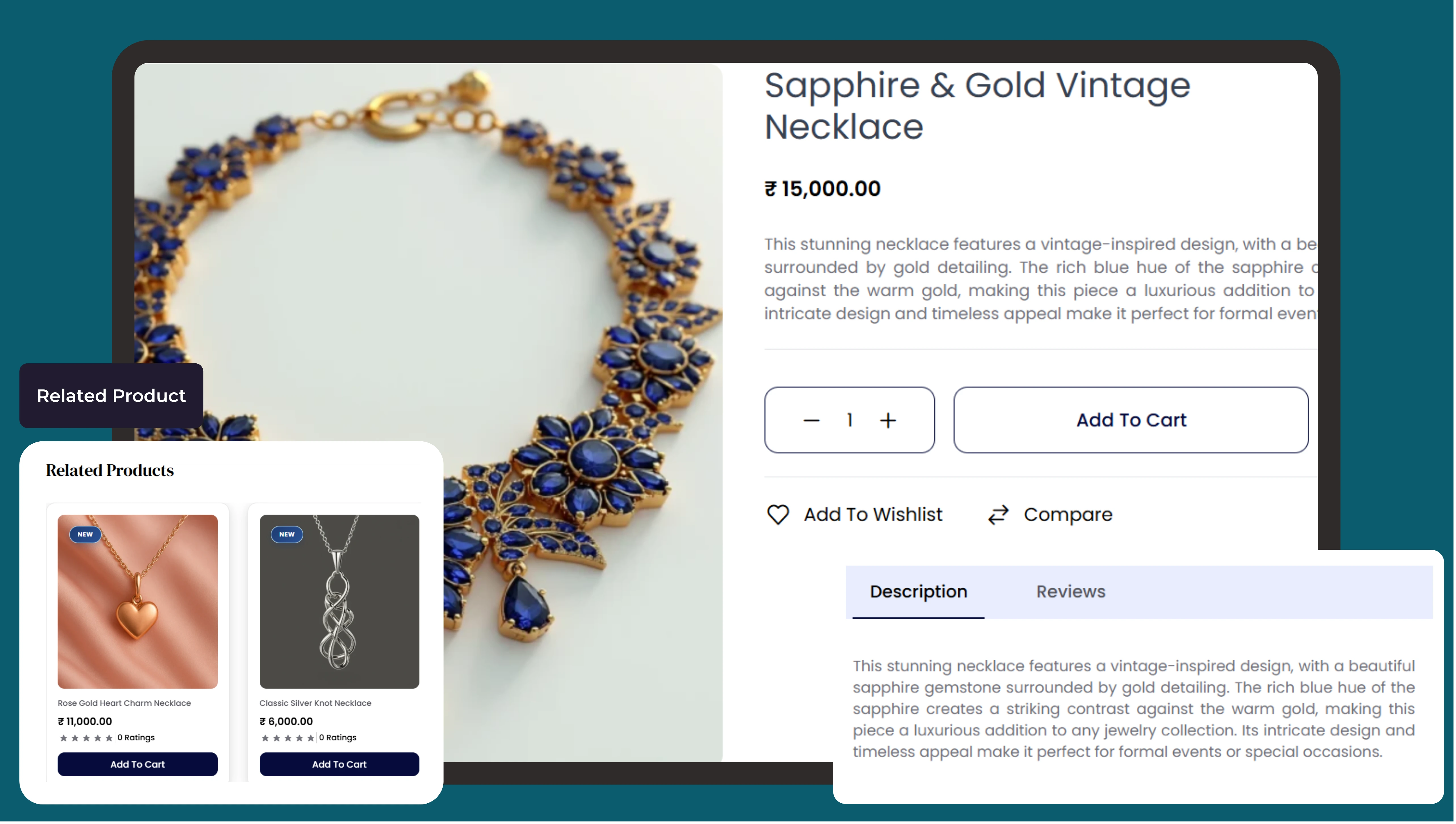Open Classic Silver Knot Necklace title
The width and height of the screenshot is (1456, 824).
[315, 703]
